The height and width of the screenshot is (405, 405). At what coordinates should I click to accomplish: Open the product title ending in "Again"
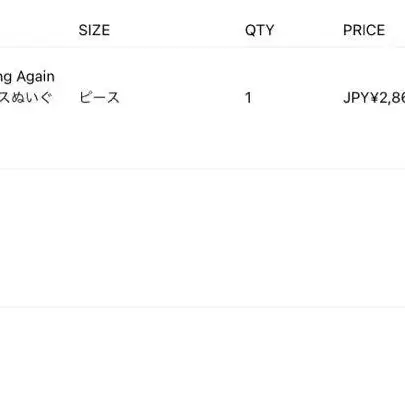coord(27,77)
